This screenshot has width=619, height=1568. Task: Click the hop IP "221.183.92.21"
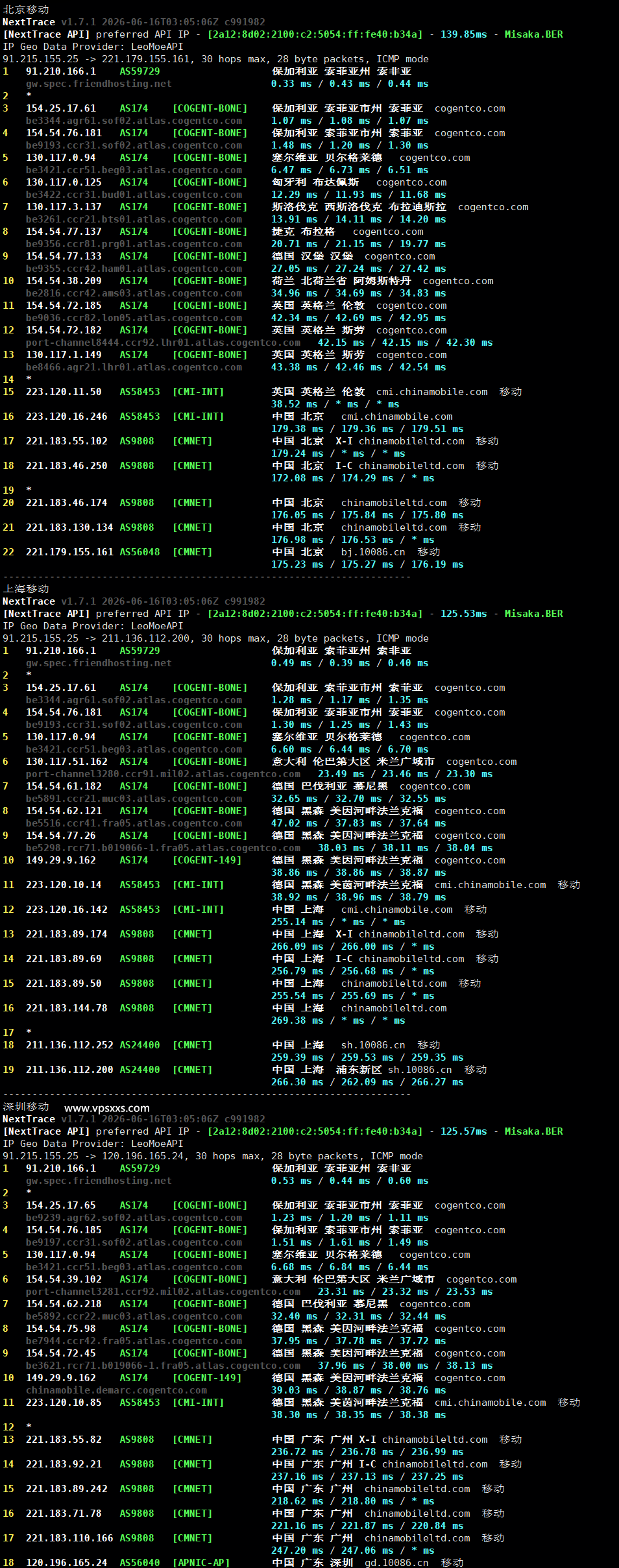click(64, 1464)
